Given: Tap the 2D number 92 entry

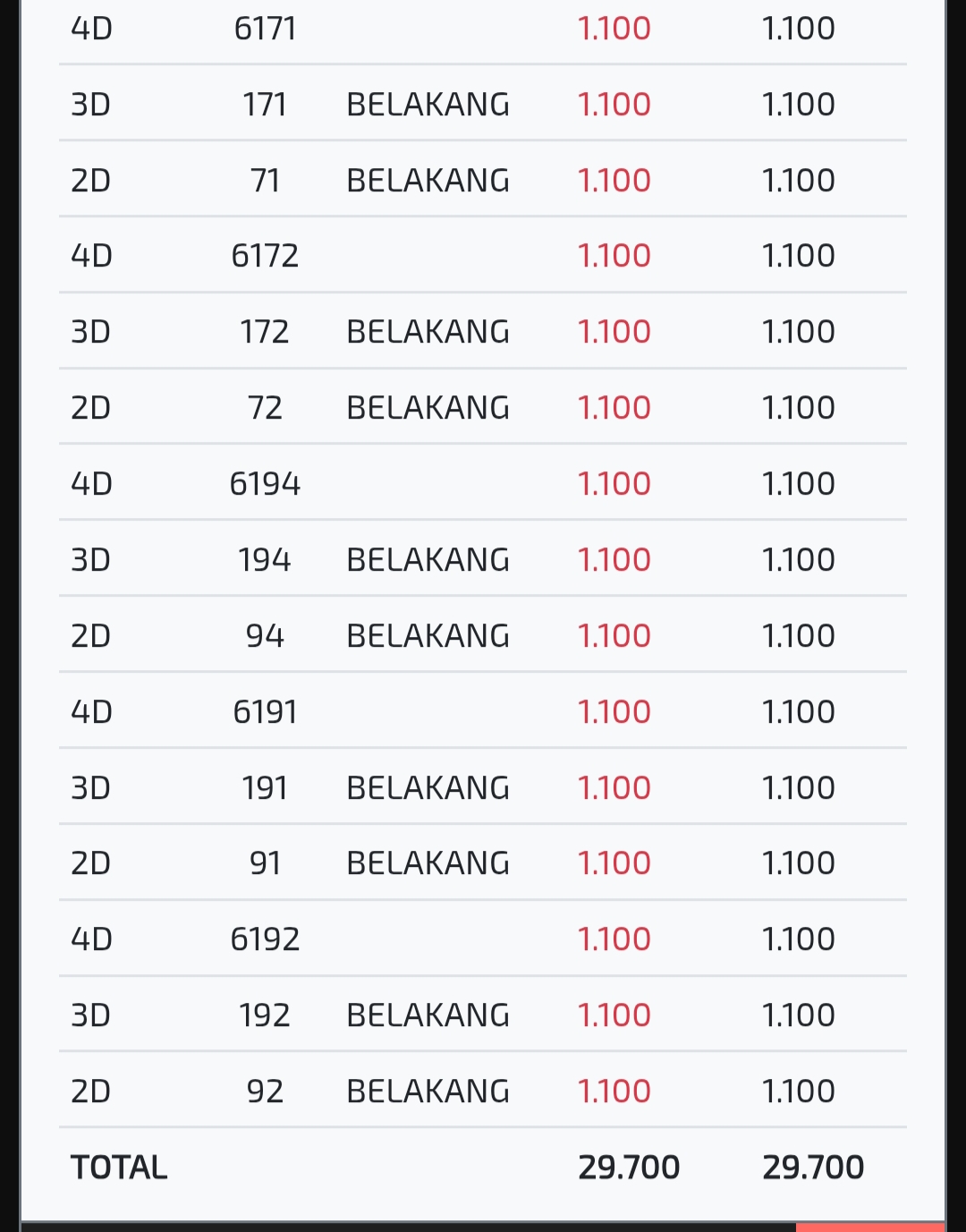Looking at the screenshot, I should point(265,1092).
